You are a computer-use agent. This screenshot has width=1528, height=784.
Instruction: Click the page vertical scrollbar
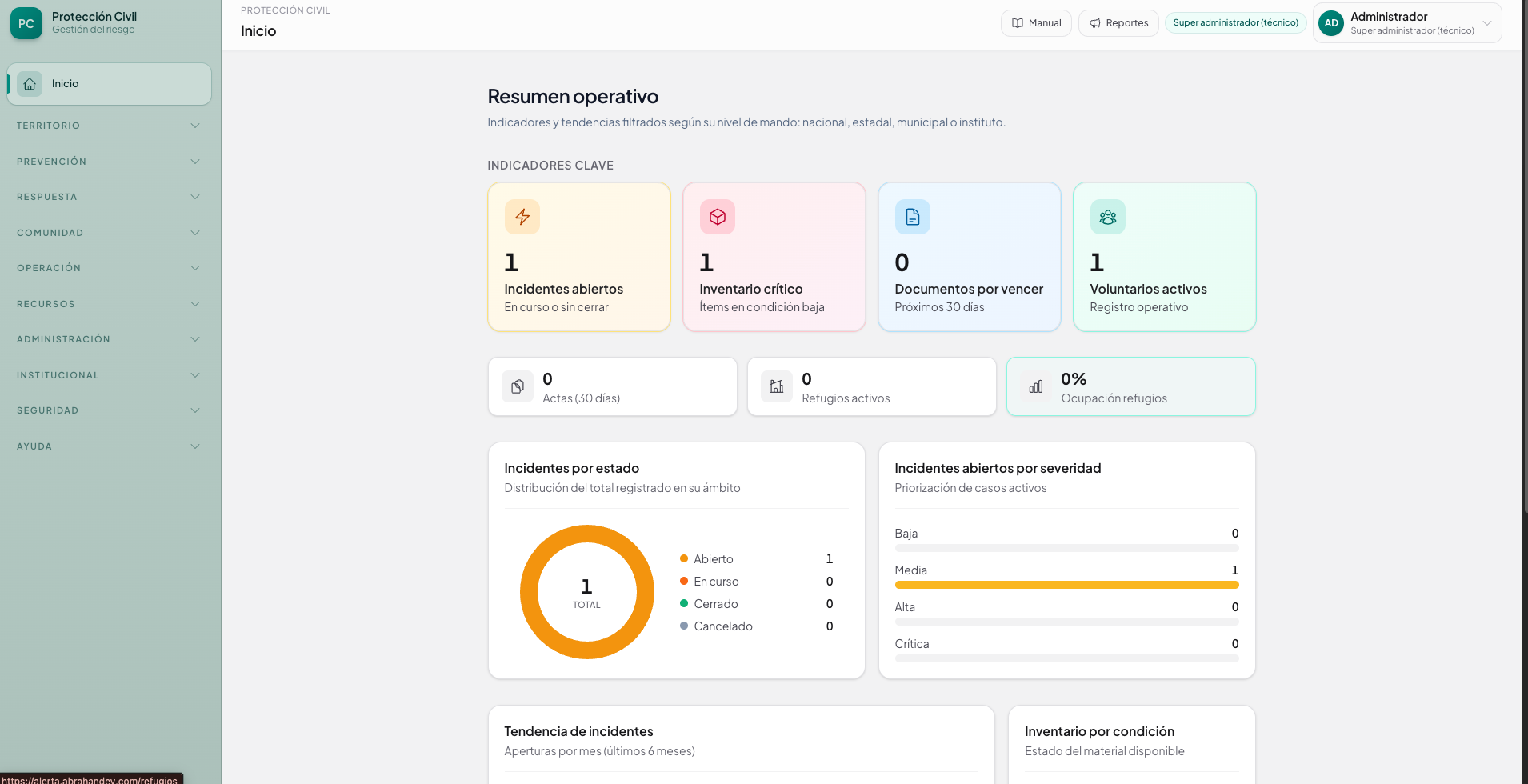pyautogui.click(x=1525, y=256)
